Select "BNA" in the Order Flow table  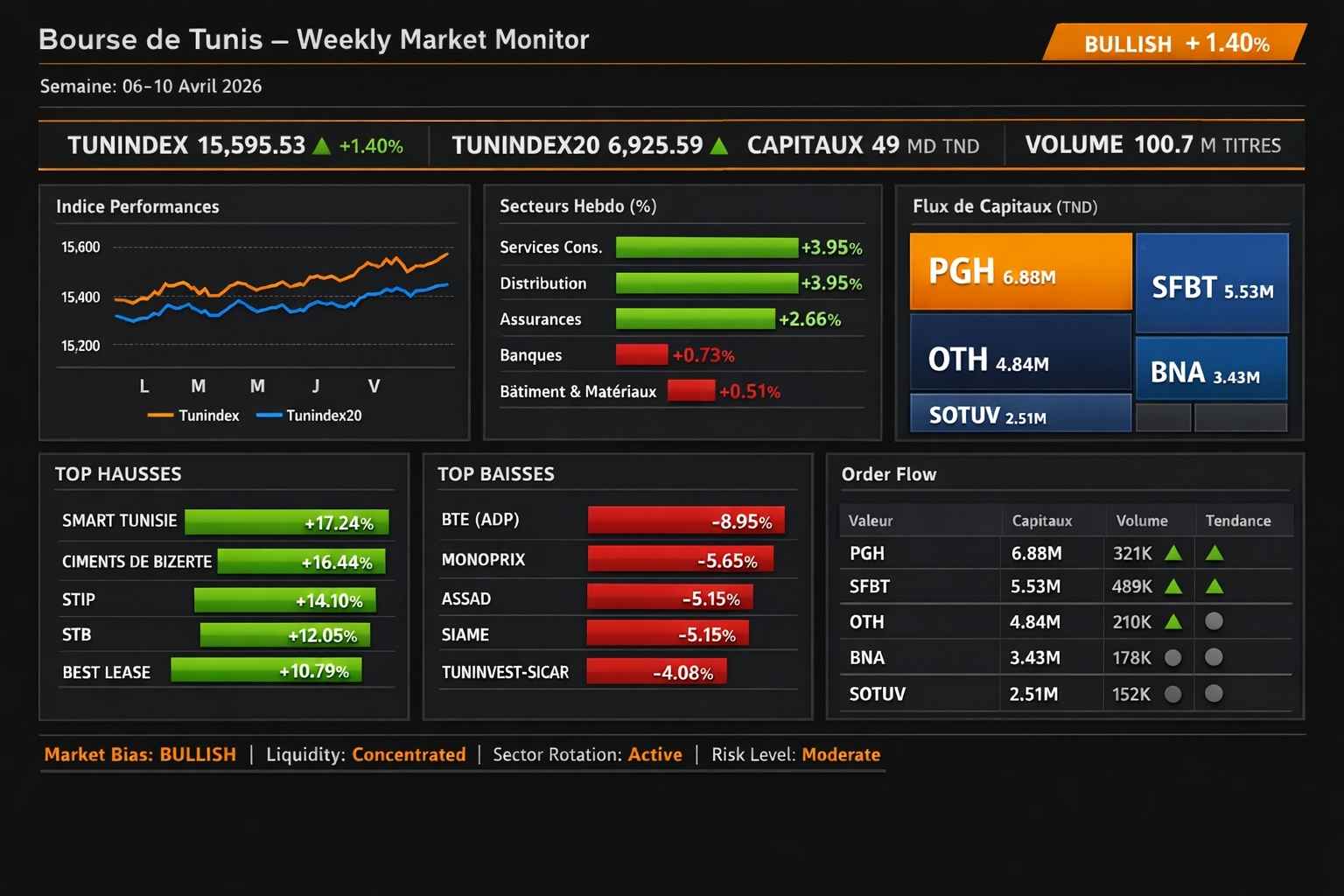point(867,658)
